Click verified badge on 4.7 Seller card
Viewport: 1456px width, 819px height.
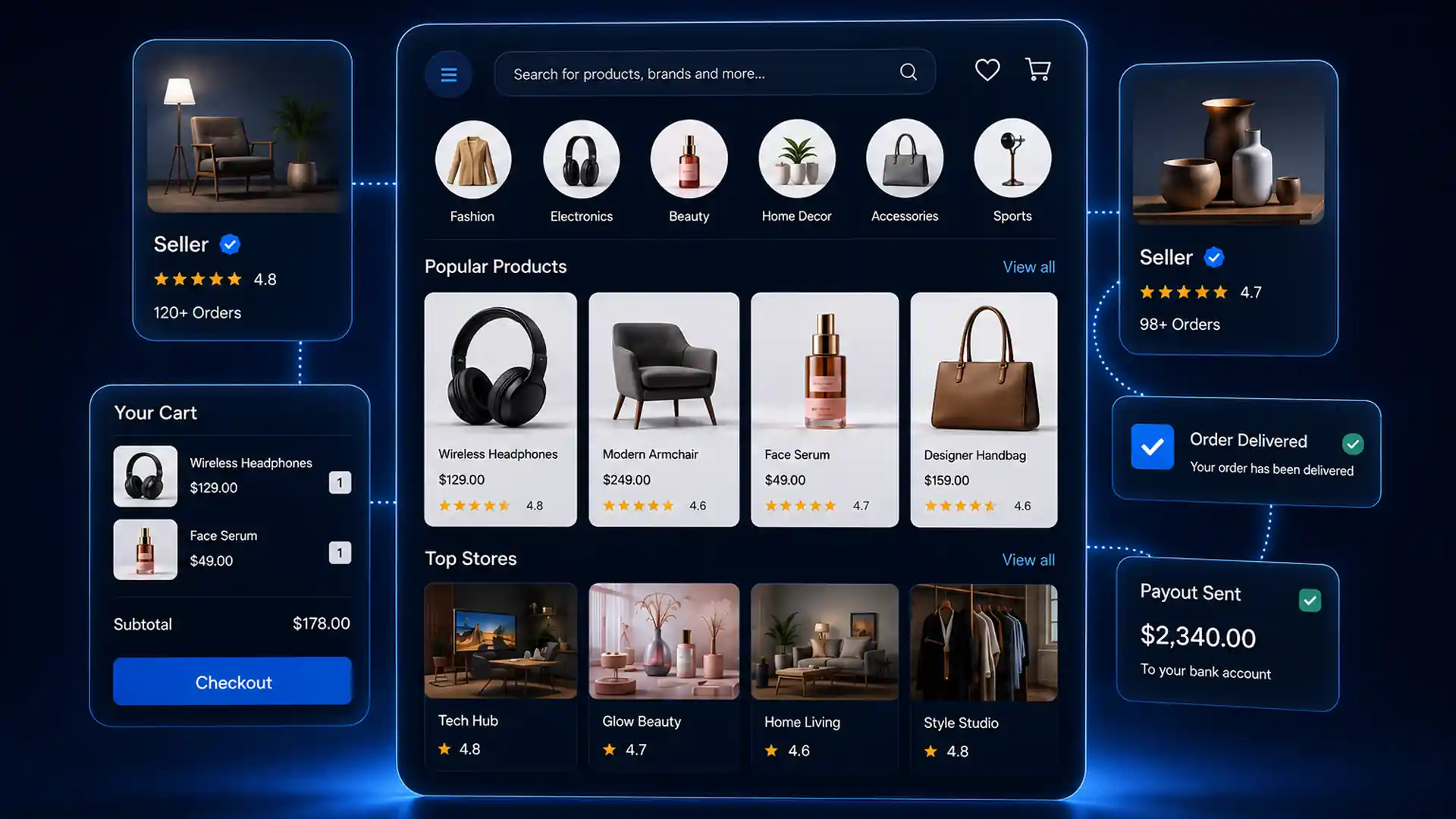tap(1214, 257)
